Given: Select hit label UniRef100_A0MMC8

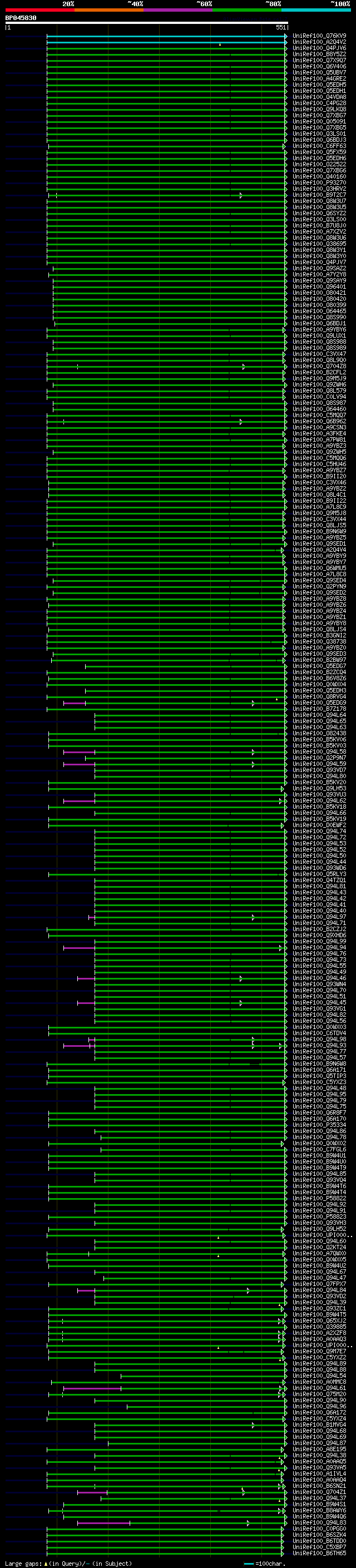Looking at the screenshot, I should 319,1382.
